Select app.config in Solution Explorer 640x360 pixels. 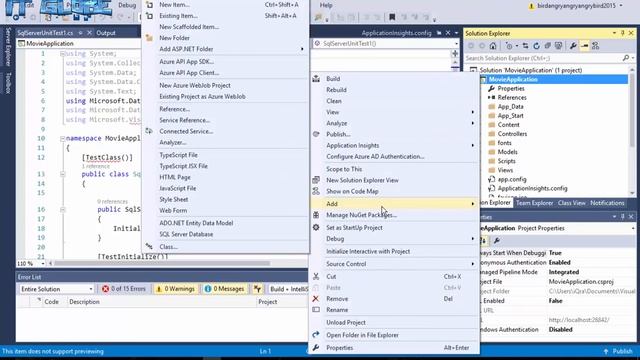pos(512,179)
